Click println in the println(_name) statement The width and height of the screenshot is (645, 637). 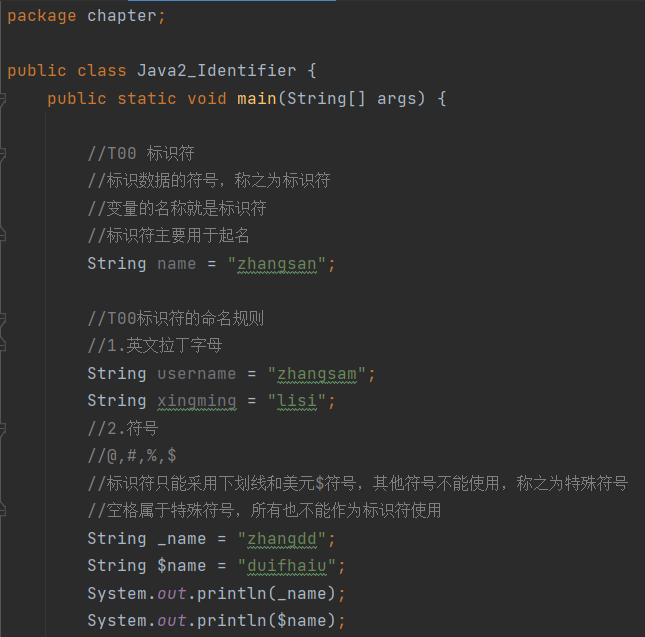tap(236, 594)
